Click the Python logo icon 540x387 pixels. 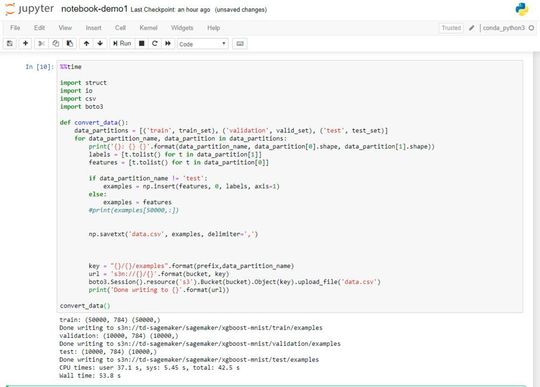[x=522, y=9]
